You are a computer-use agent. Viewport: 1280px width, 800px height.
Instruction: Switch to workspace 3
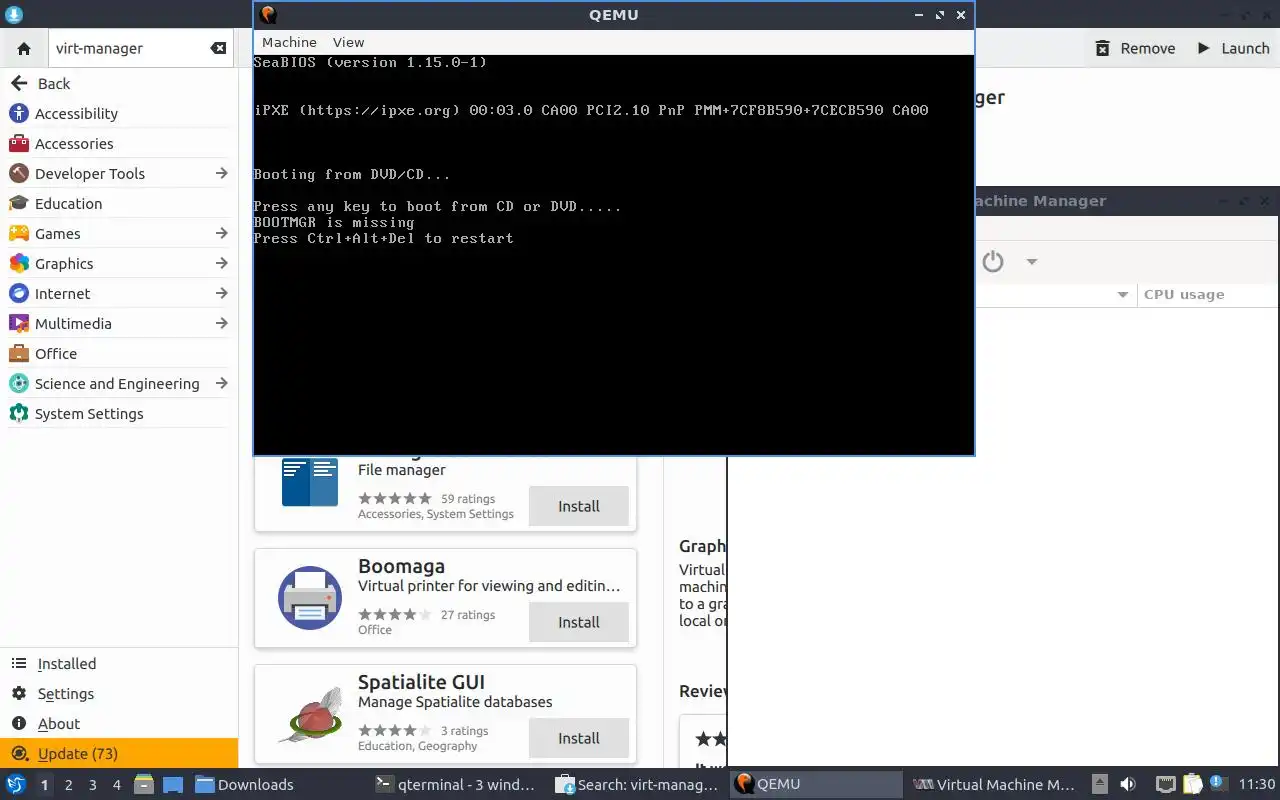(x=92, y=785)
